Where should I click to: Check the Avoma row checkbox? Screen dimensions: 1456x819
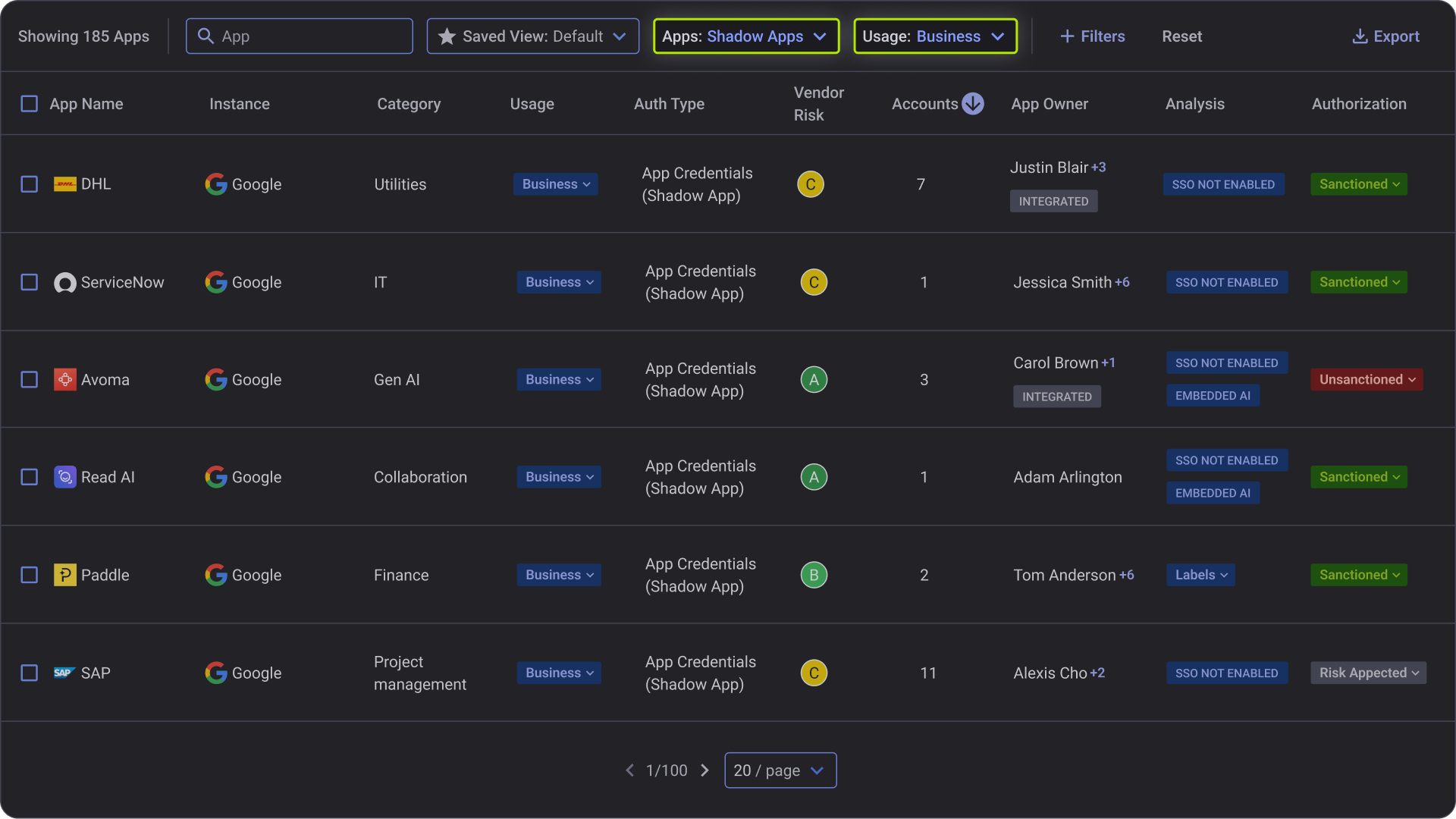pos(29,380)
